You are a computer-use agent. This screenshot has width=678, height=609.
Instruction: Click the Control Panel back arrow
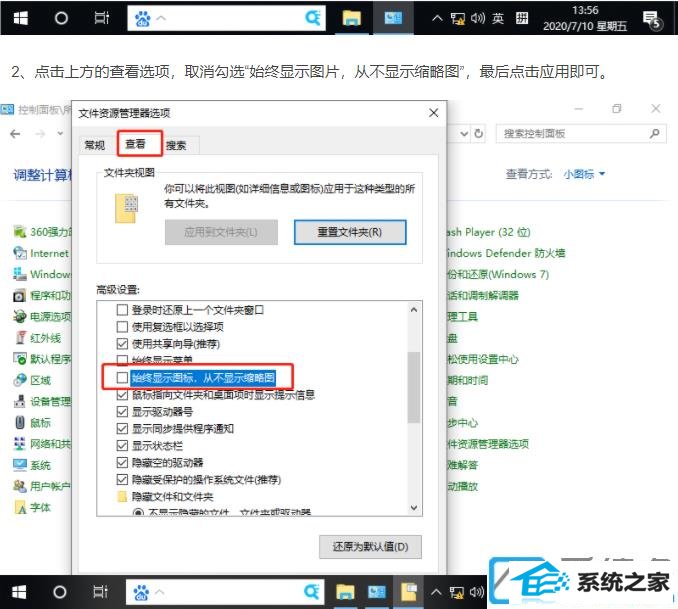pos(15,134)
